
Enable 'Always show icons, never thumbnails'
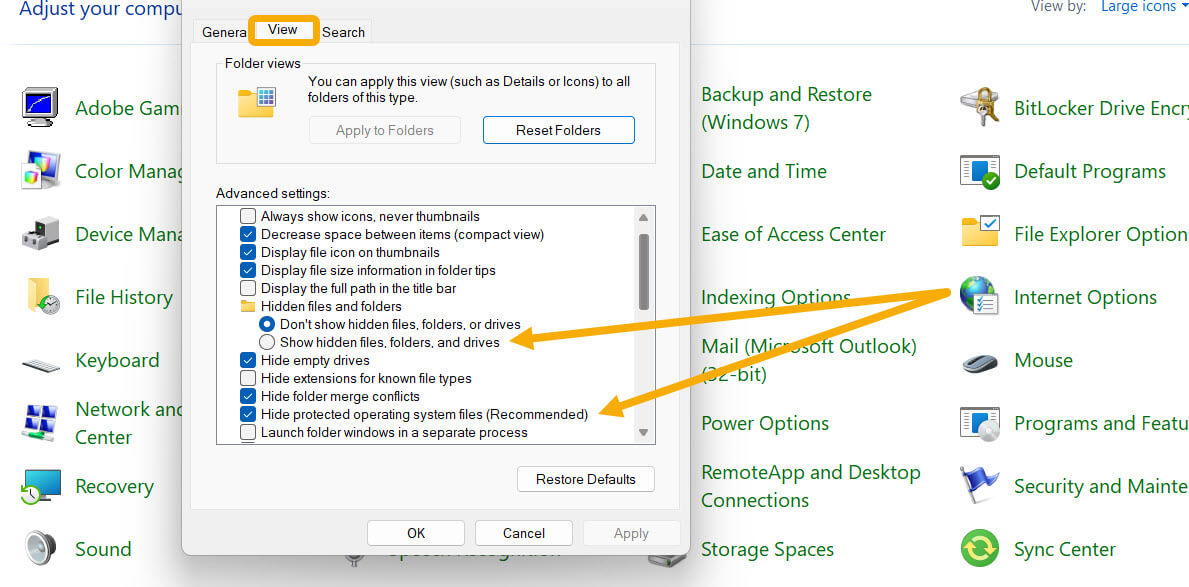point(247,216)
